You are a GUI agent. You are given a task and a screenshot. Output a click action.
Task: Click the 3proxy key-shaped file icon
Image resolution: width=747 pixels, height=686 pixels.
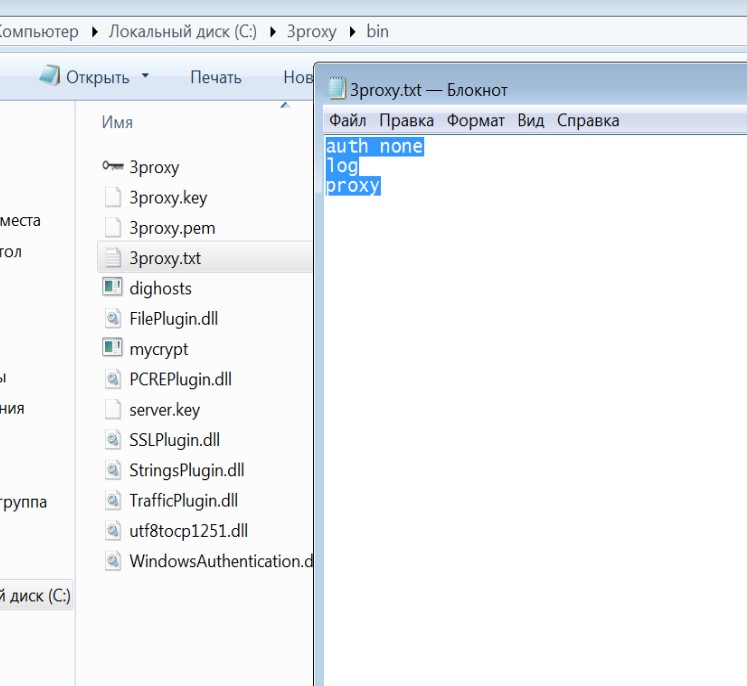pos(113,166)
